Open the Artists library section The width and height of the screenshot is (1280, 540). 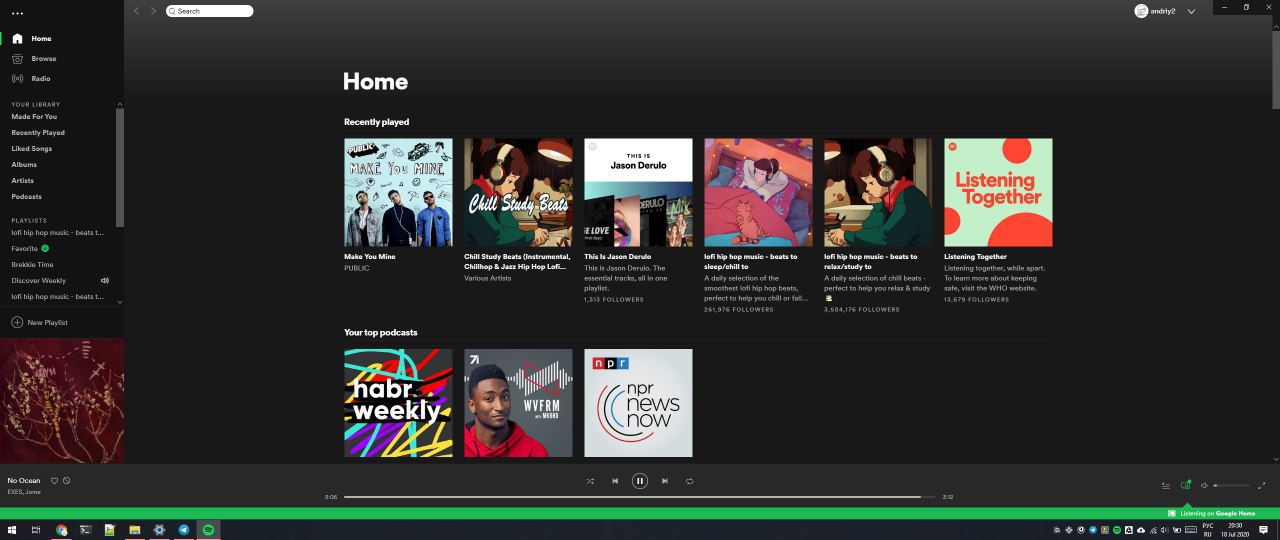23,181
